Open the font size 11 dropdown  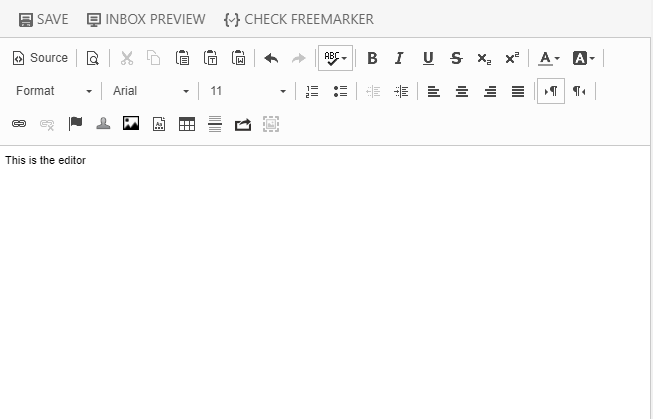pos(248,91)
